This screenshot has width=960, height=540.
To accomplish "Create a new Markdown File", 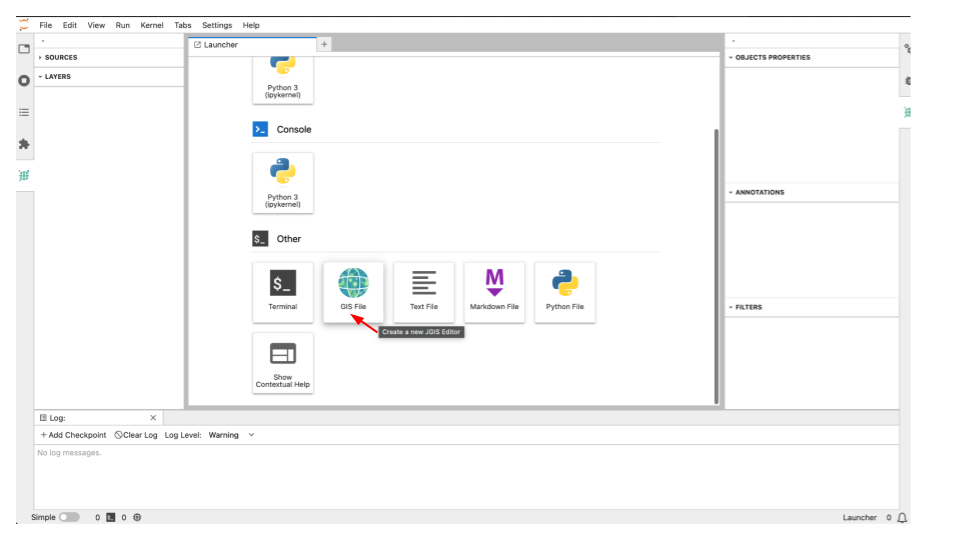I will 494,291.
